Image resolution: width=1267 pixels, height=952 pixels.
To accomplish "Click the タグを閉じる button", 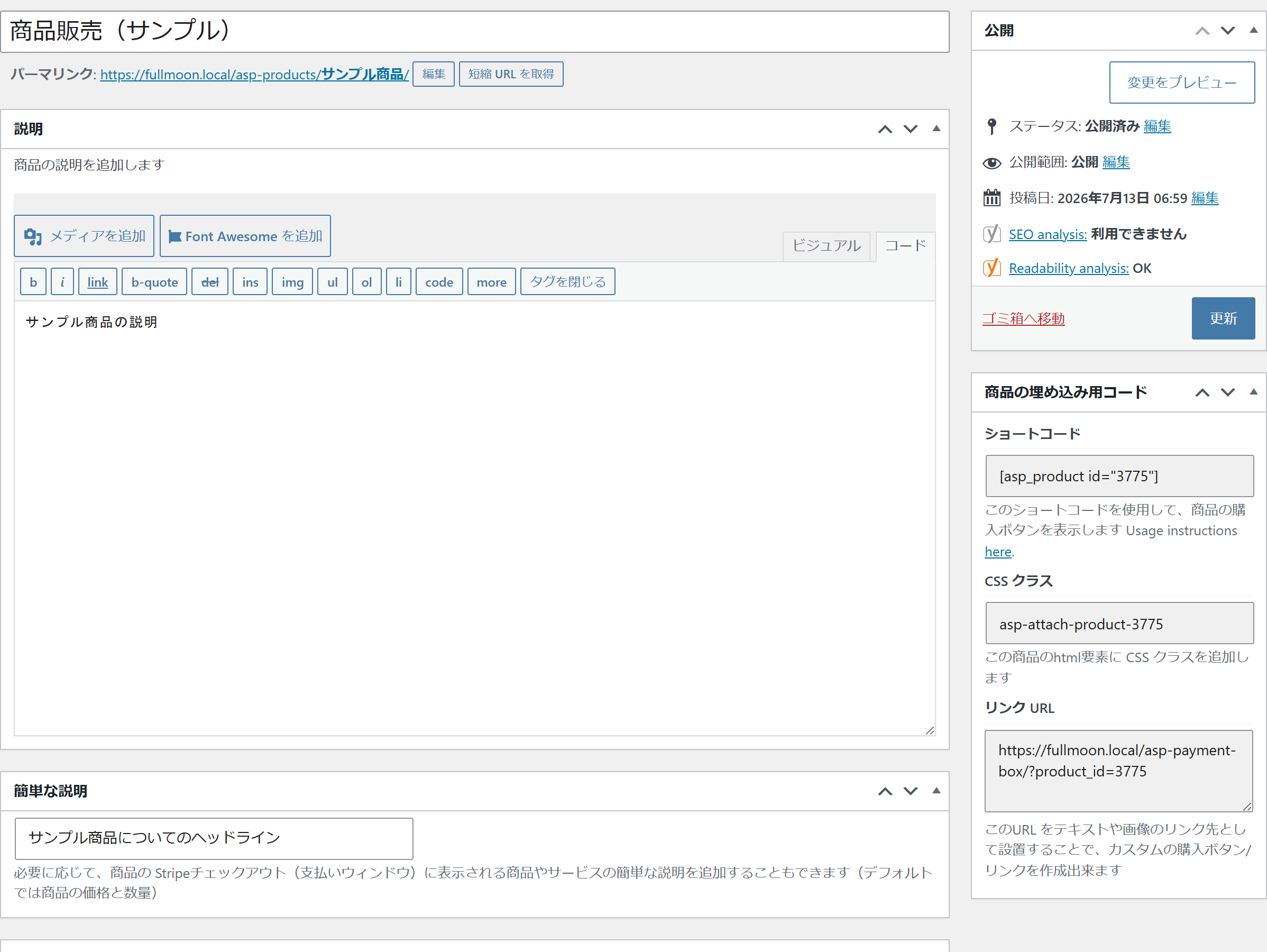I will pos(567,282).
